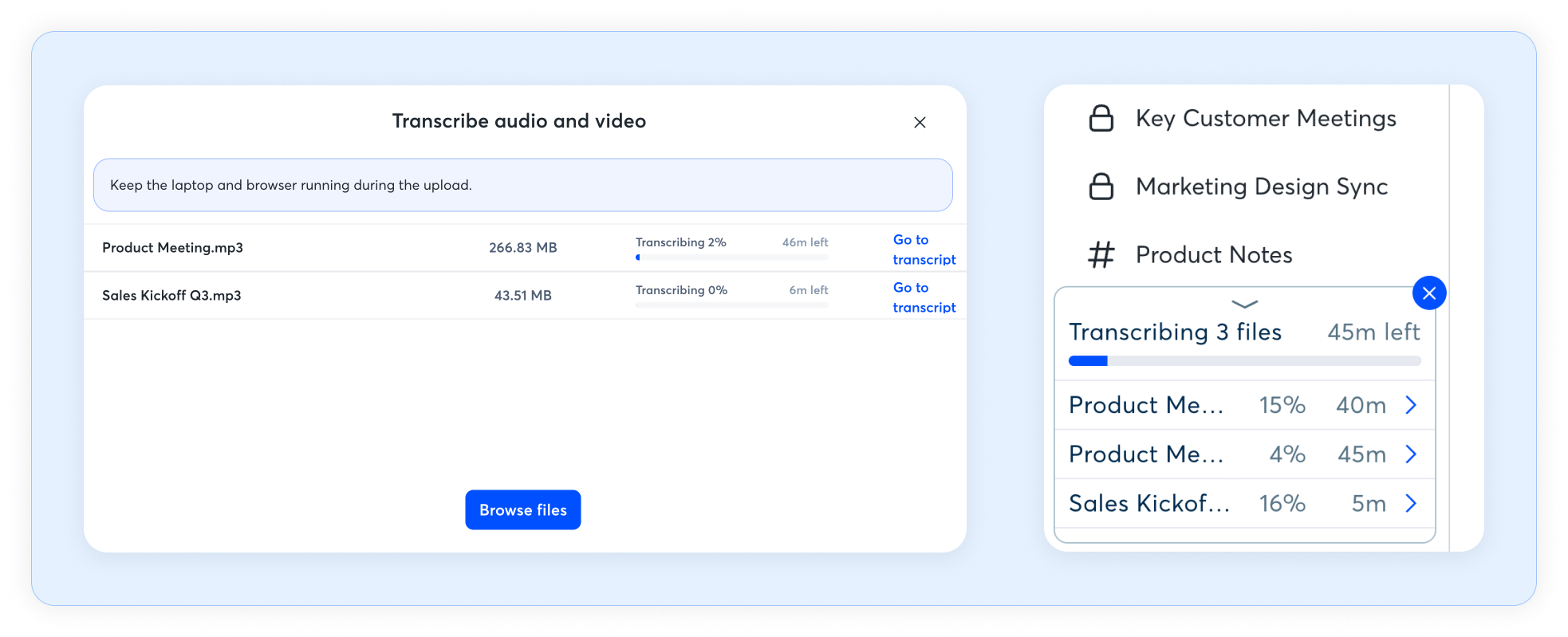This screenshot has width=1568, height=637.
Task: Click the Transcribing 2% status text
Action: point(681,242)
